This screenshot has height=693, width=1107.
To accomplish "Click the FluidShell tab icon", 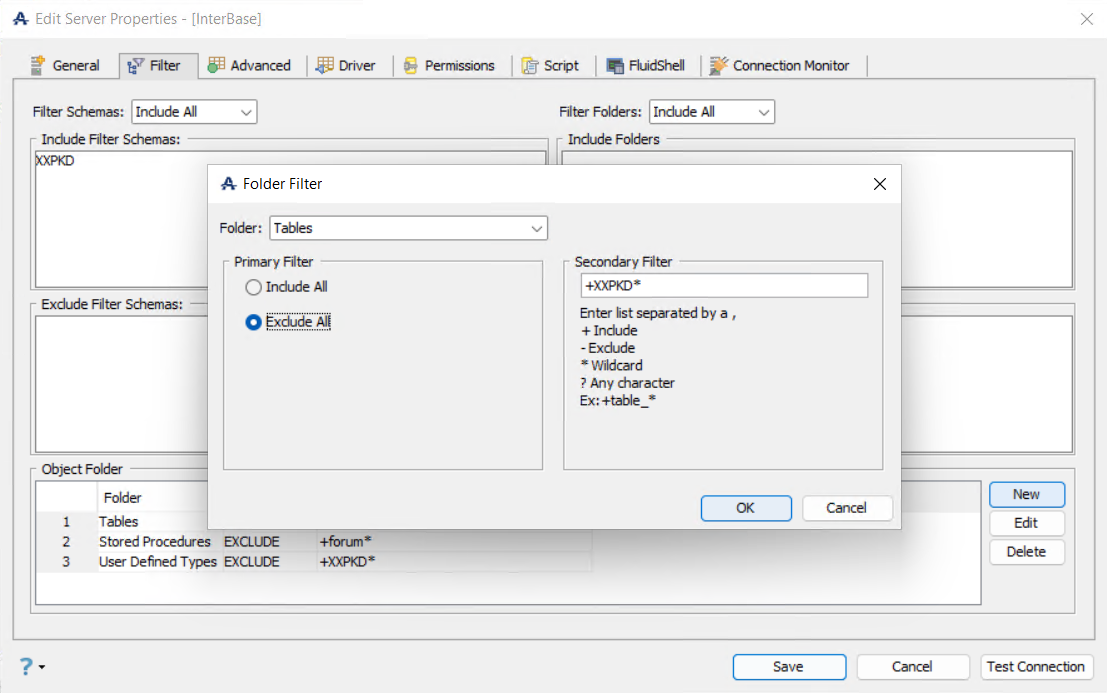I will tap(615, 66).
